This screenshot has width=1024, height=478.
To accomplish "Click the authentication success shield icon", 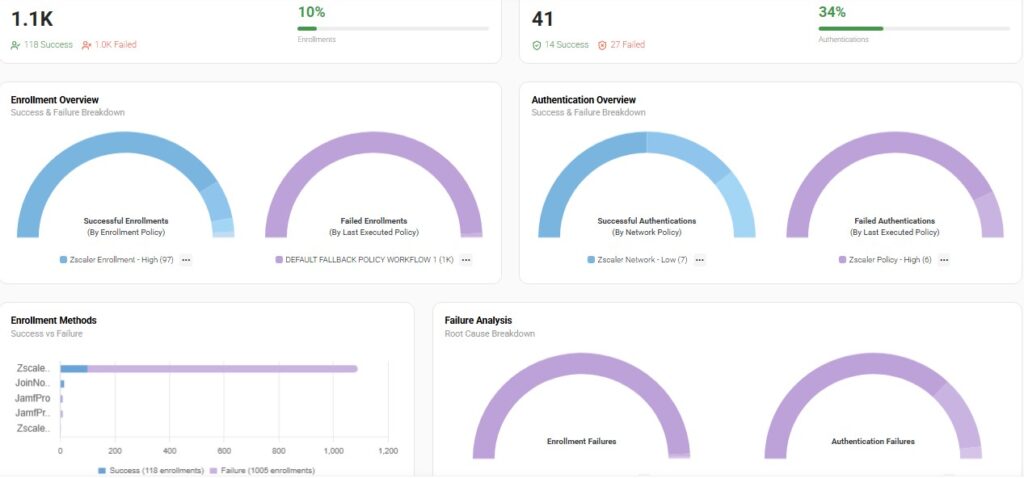I will [x=536, y=45].
